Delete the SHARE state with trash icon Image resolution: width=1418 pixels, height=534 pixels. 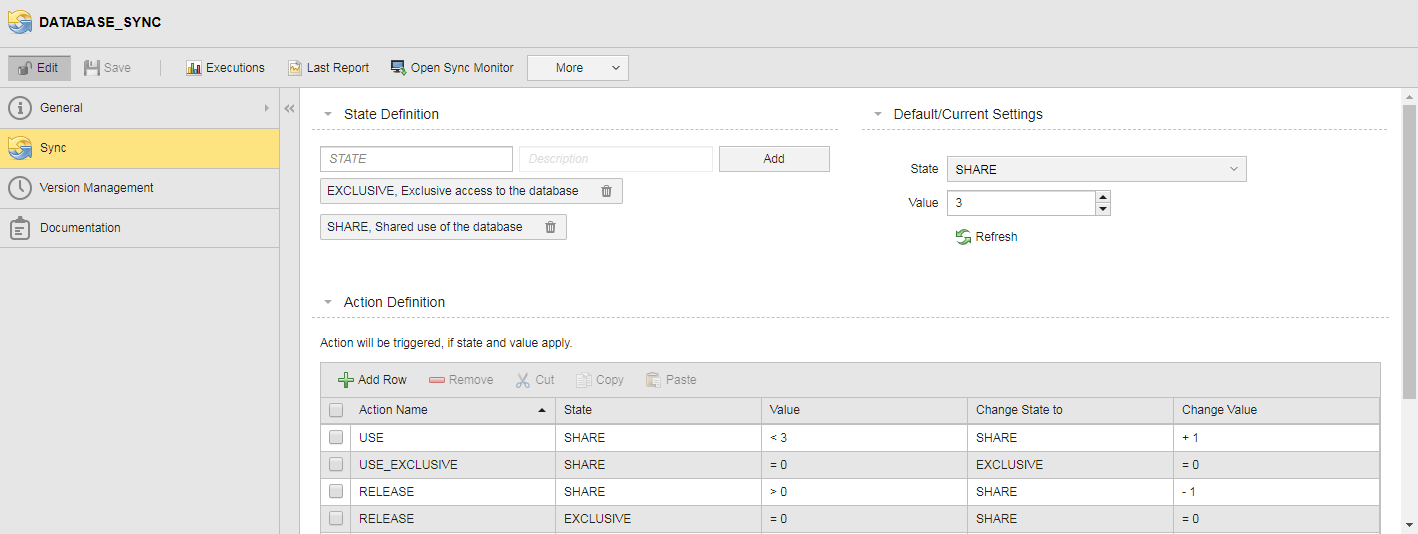550,227
